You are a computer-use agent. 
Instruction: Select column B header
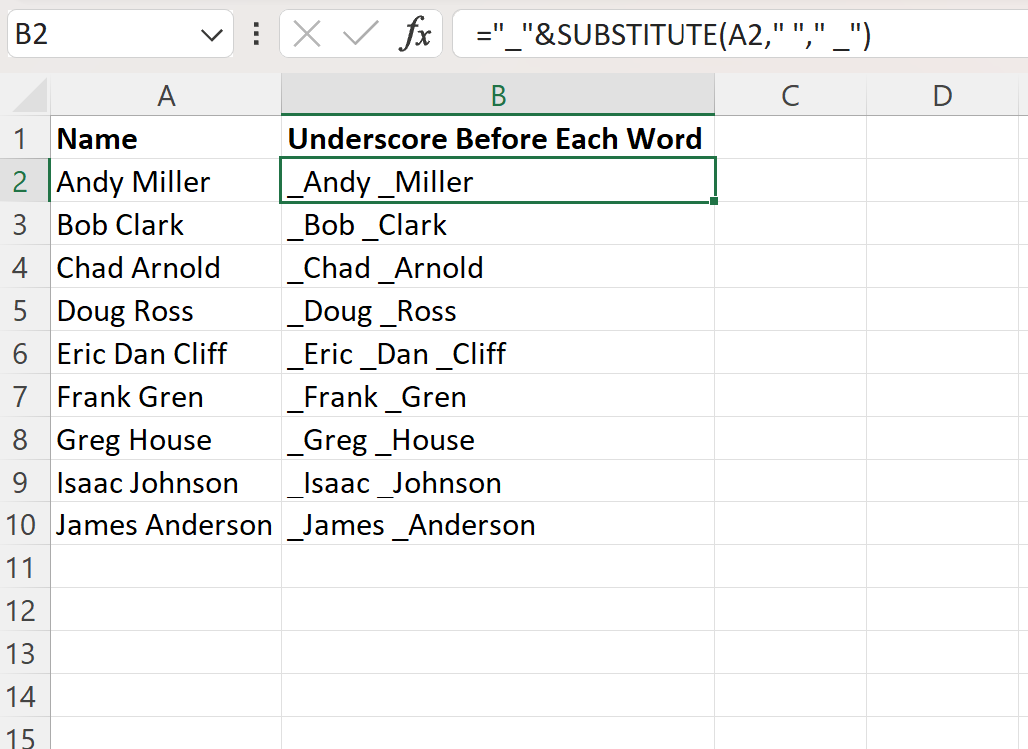click(498, 95)
